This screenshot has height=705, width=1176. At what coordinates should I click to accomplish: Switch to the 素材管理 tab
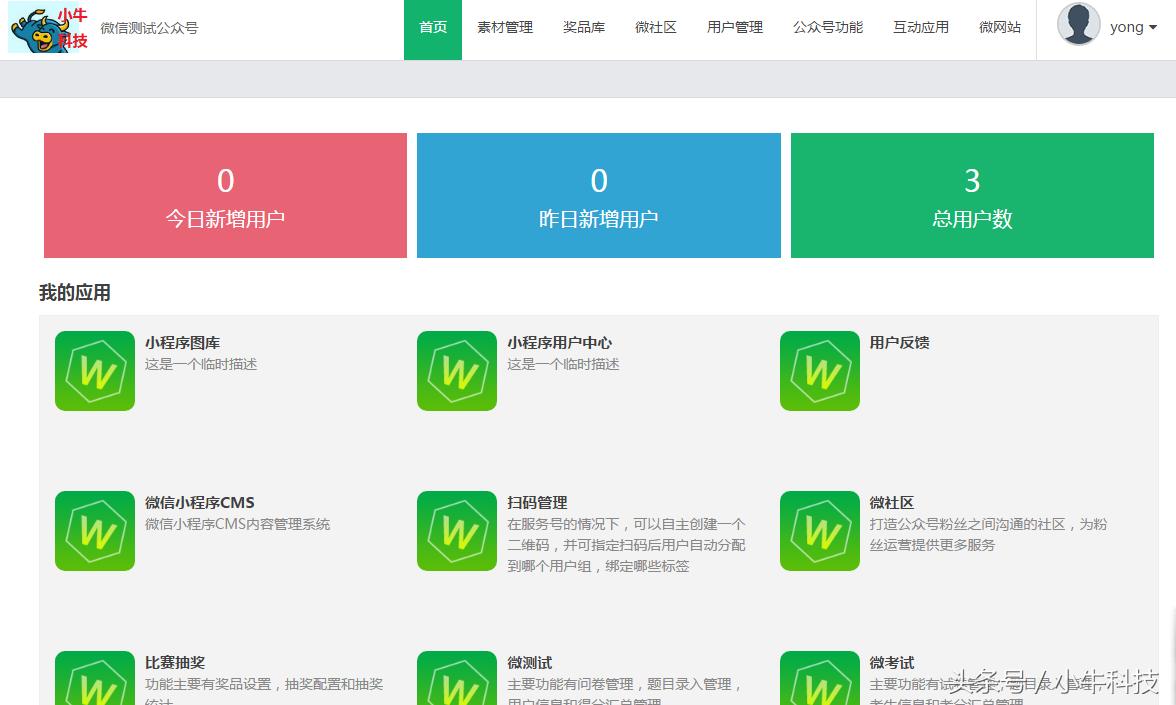(x=505, y=27)
